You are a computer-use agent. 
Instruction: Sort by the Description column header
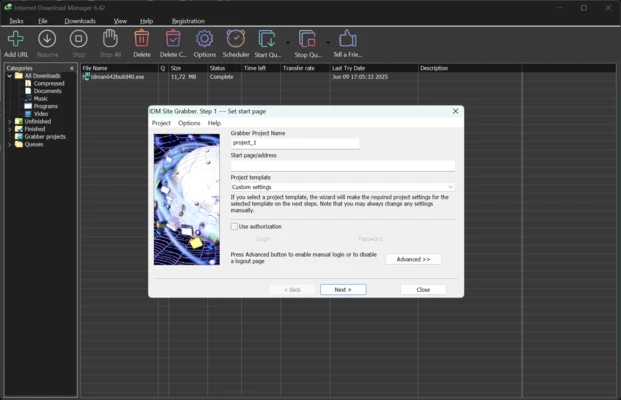coord(470,68)
